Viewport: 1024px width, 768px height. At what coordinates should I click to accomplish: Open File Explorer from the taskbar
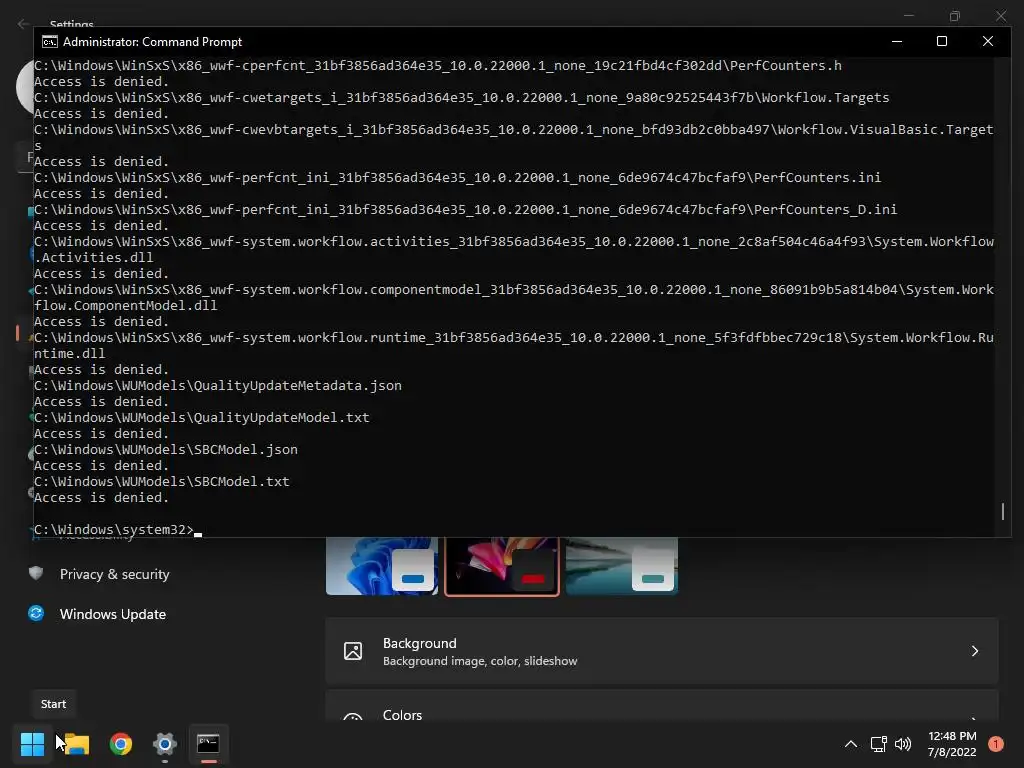tap(76, 743)
